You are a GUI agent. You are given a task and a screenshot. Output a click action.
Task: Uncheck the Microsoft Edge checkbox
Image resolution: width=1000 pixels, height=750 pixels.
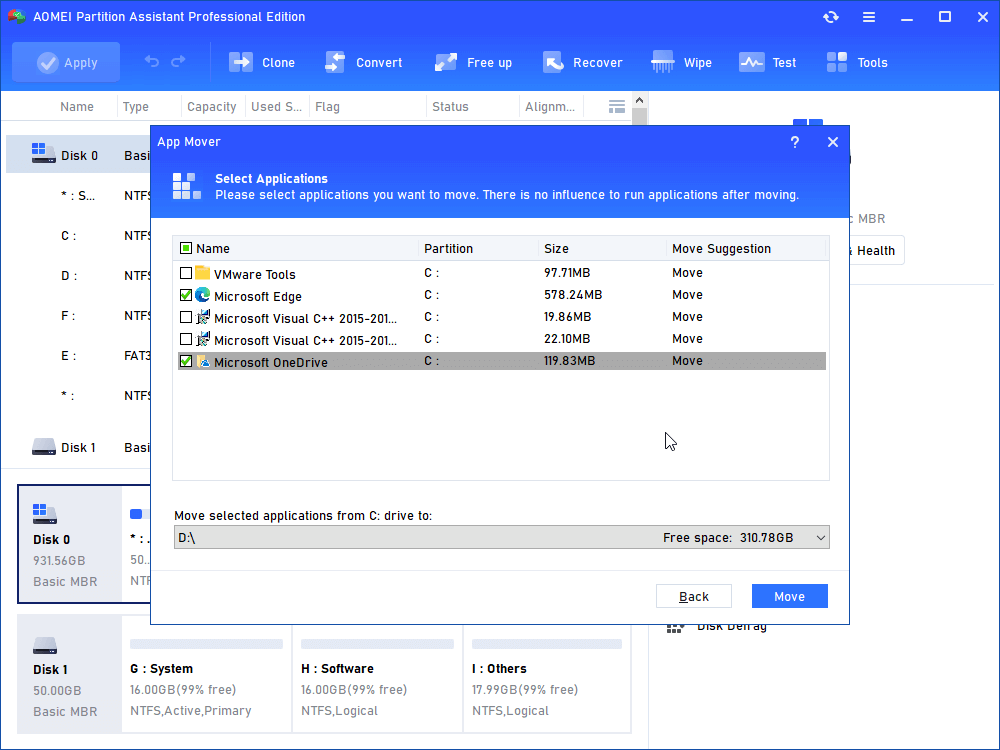(x=186, y=296)
